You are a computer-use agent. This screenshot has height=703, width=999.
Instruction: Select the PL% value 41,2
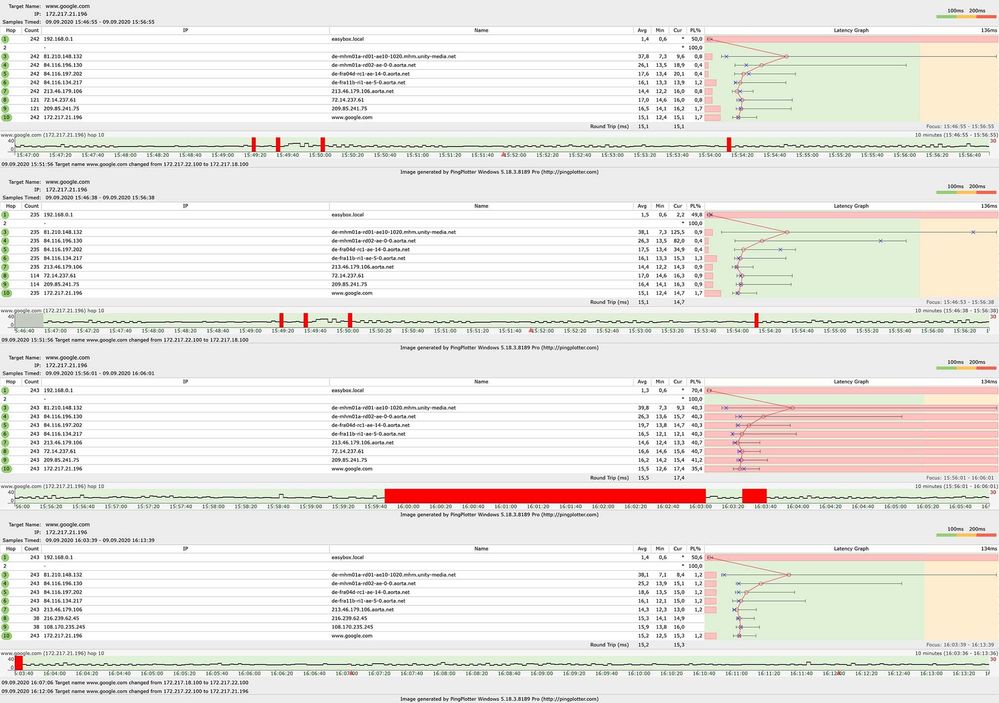pyautogui.click(x=696, y=460)
